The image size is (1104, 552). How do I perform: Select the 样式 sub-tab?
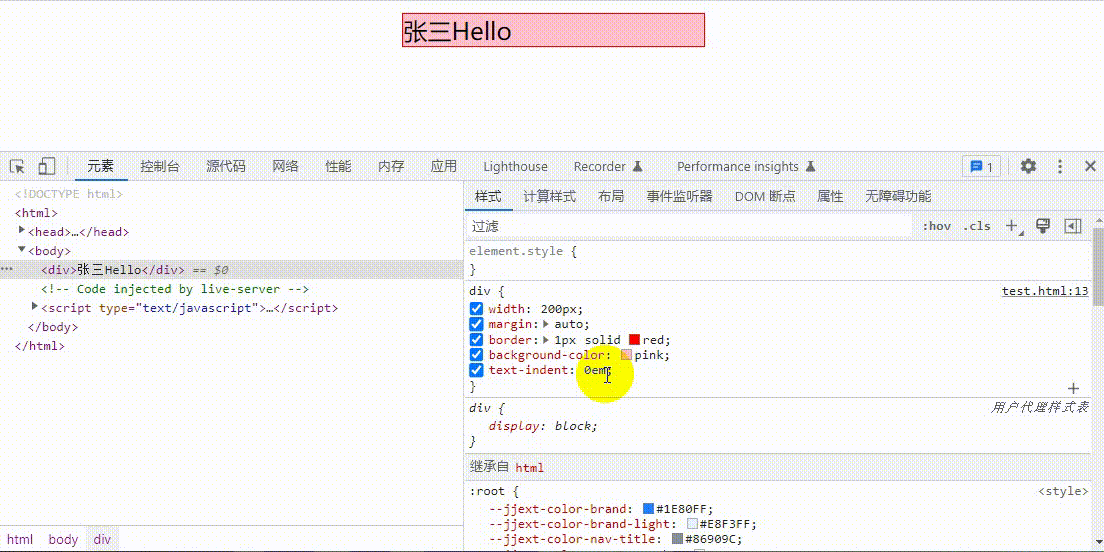point(488,196)
